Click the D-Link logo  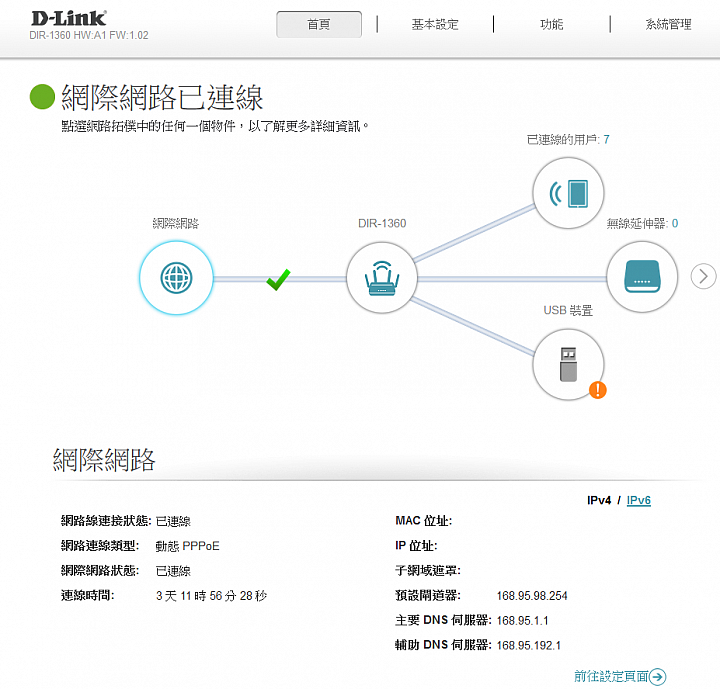pyautogui.click(x=69, y=18)
